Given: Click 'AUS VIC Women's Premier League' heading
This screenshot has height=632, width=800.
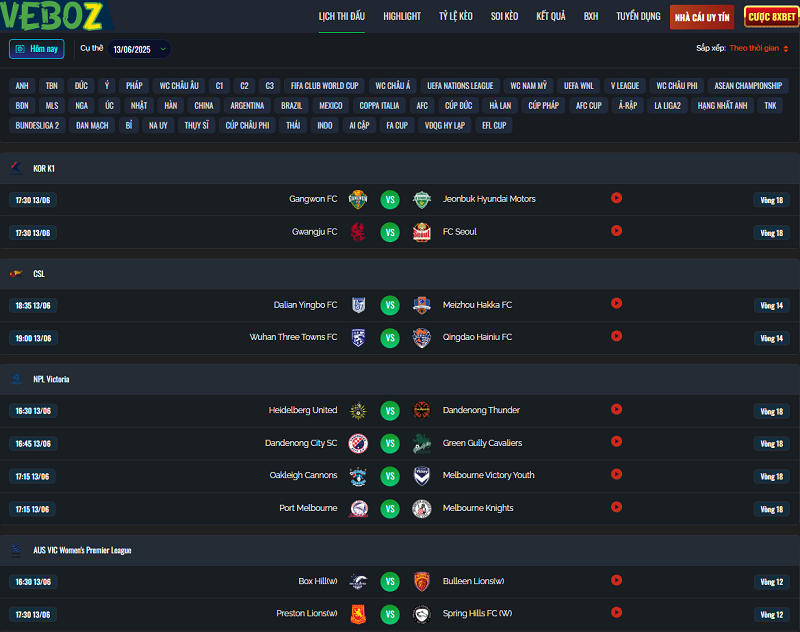Looking at the screenshot, I should 82,550.
